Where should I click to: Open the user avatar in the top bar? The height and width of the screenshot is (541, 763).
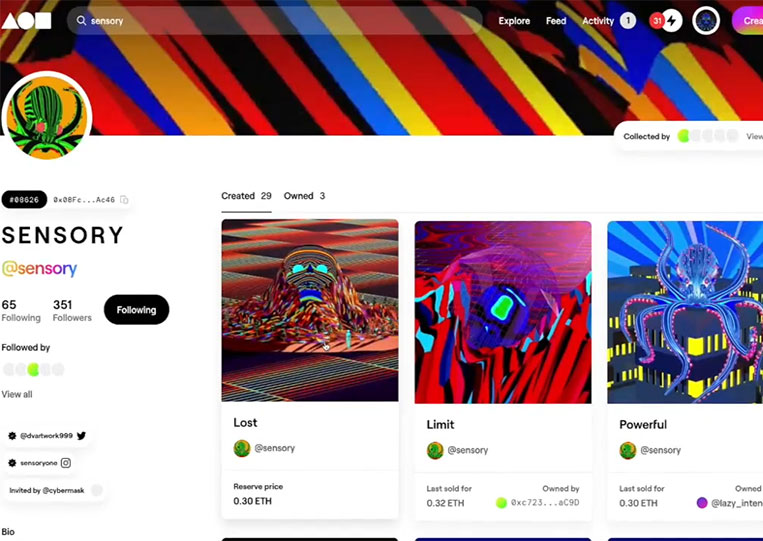[x=706, y=21]
